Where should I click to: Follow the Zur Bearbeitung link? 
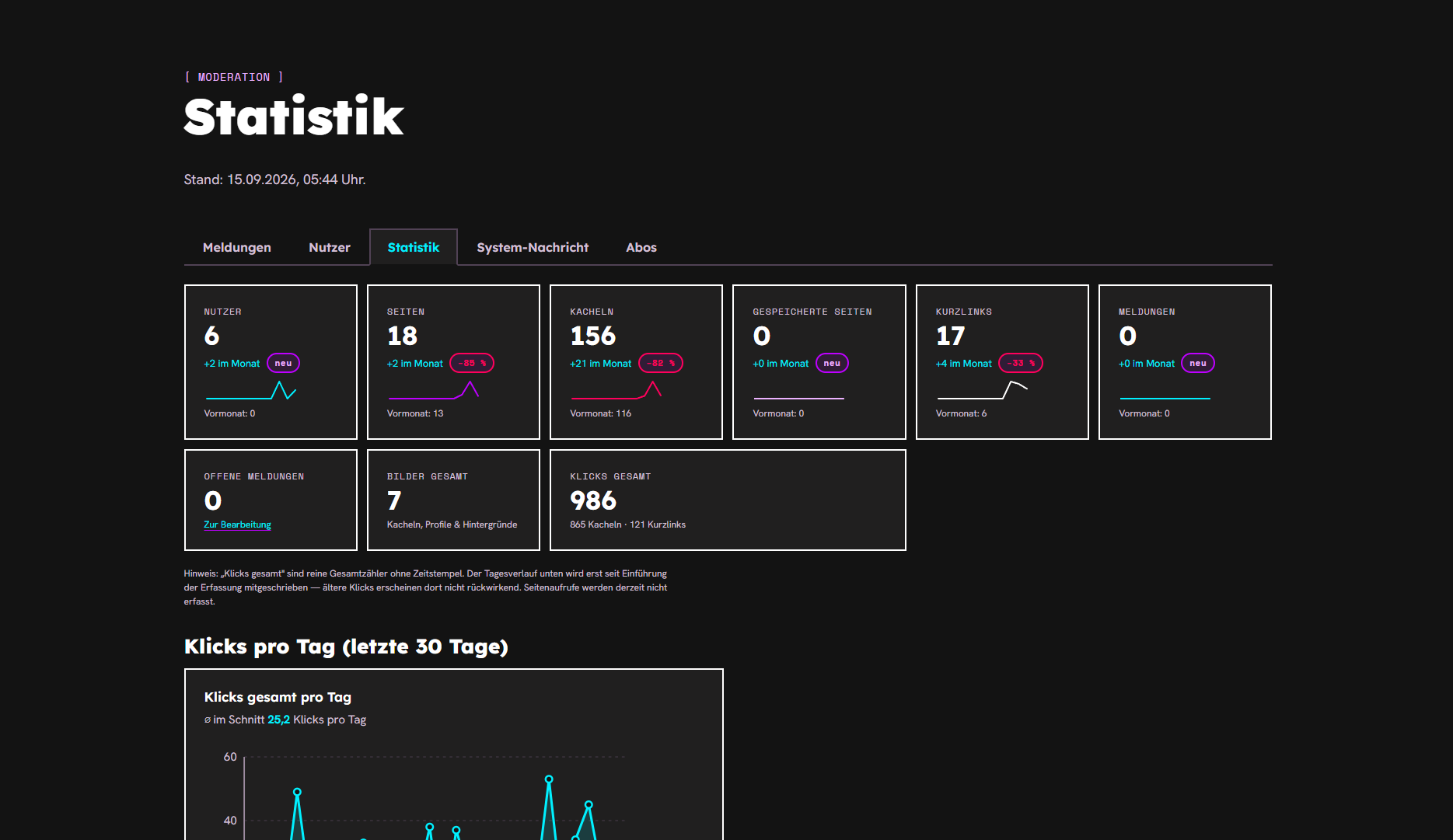point(237,525)
